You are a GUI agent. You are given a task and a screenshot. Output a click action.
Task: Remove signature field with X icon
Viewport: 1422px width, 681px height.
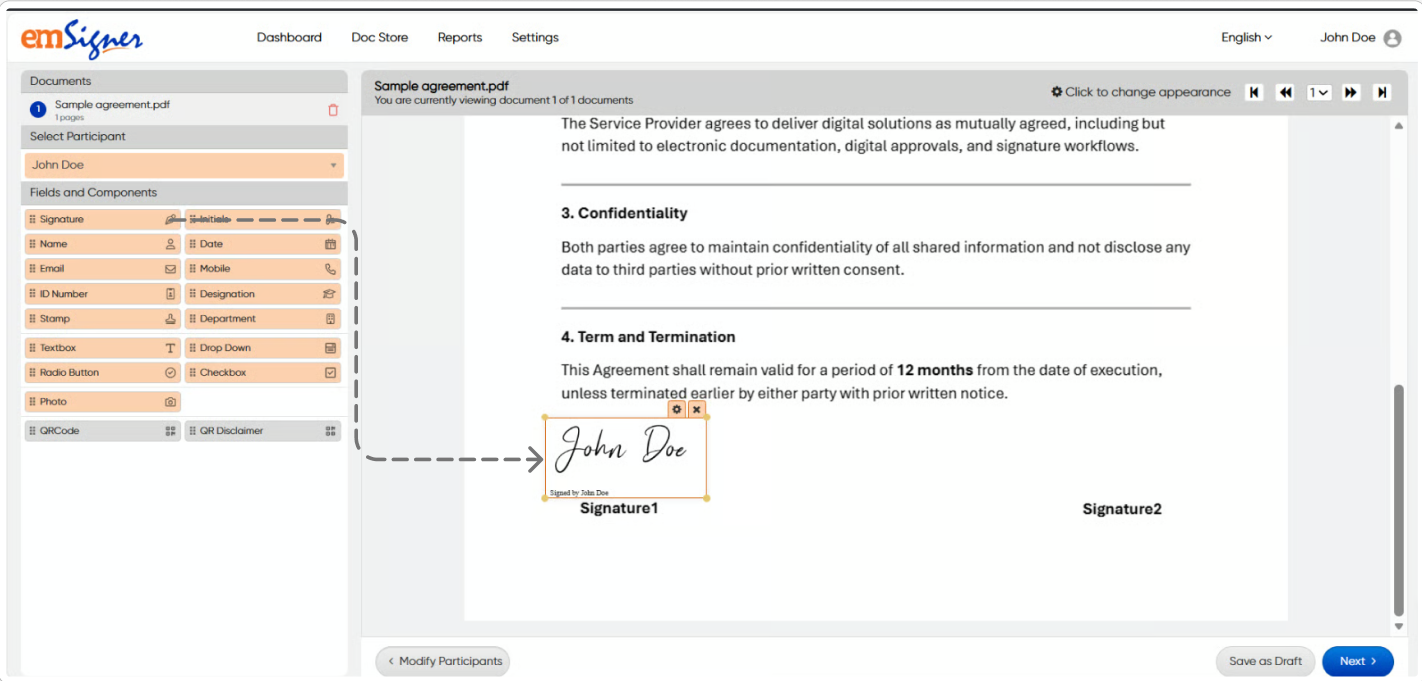coord(696,410)
